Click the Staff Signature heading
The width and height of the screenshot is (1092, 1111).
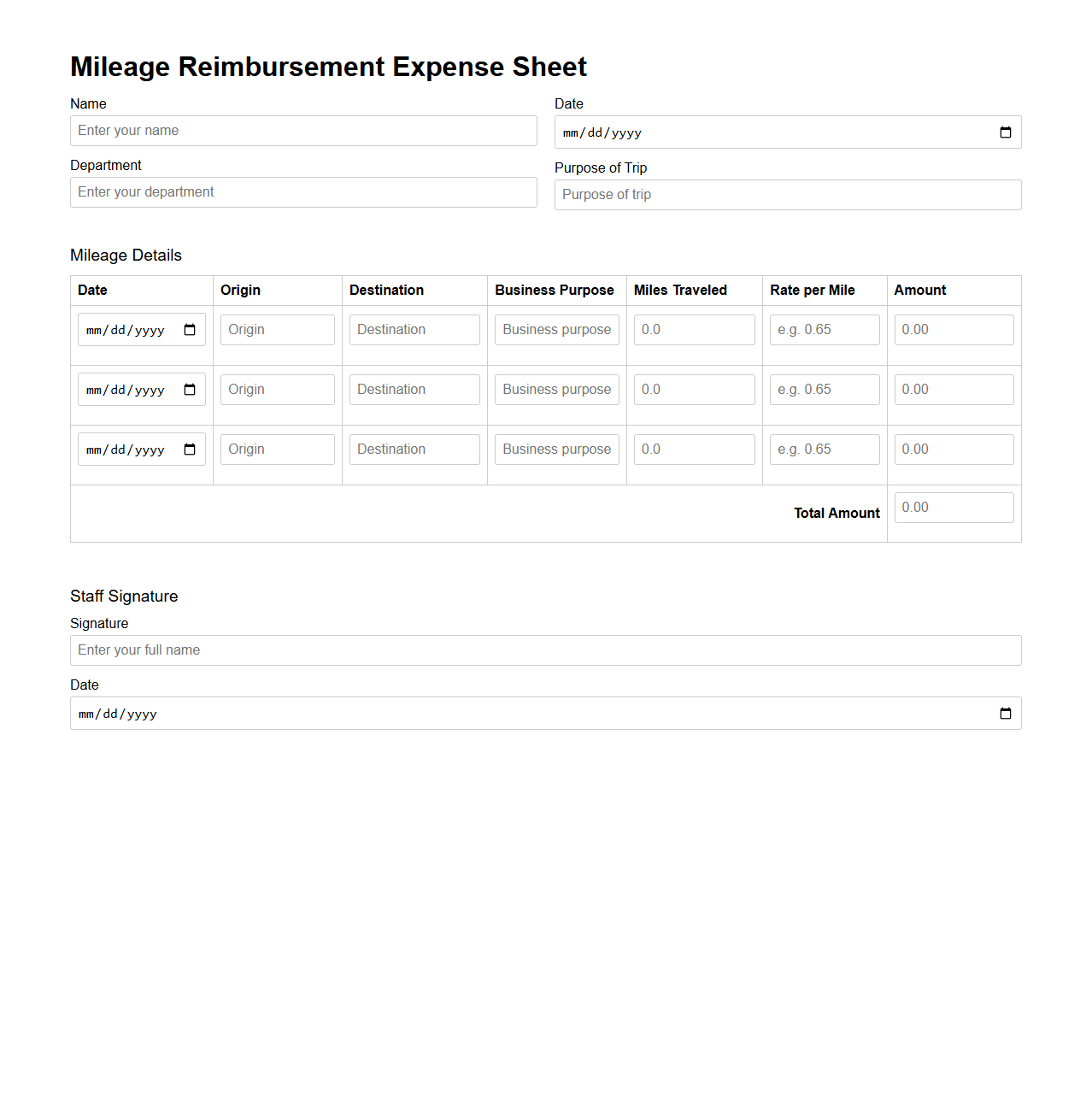(x=124, y=596)
